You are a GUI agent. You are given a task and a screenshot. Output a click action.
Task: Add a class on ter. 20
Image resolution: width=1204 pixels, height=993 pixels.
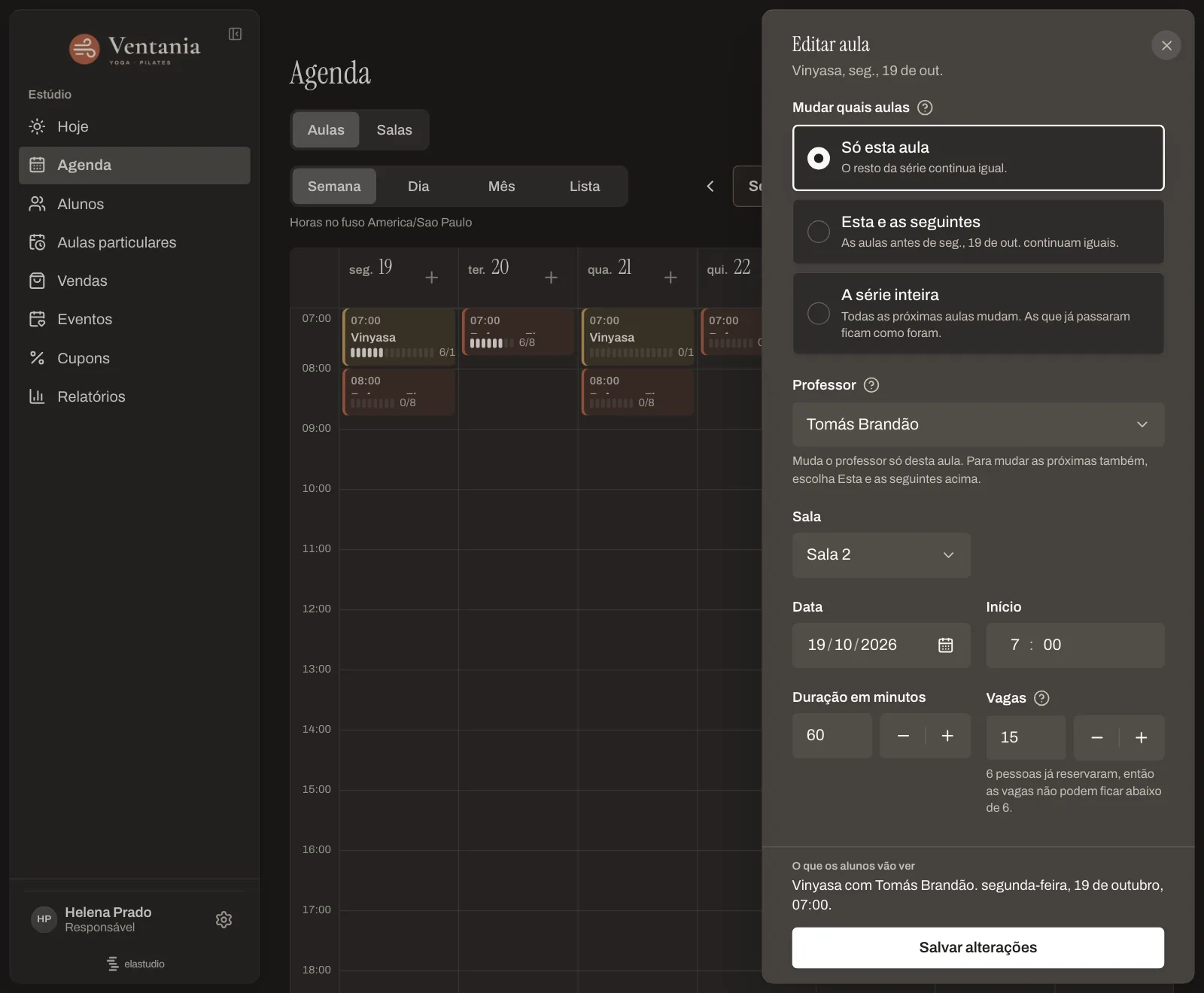point(551,278)
